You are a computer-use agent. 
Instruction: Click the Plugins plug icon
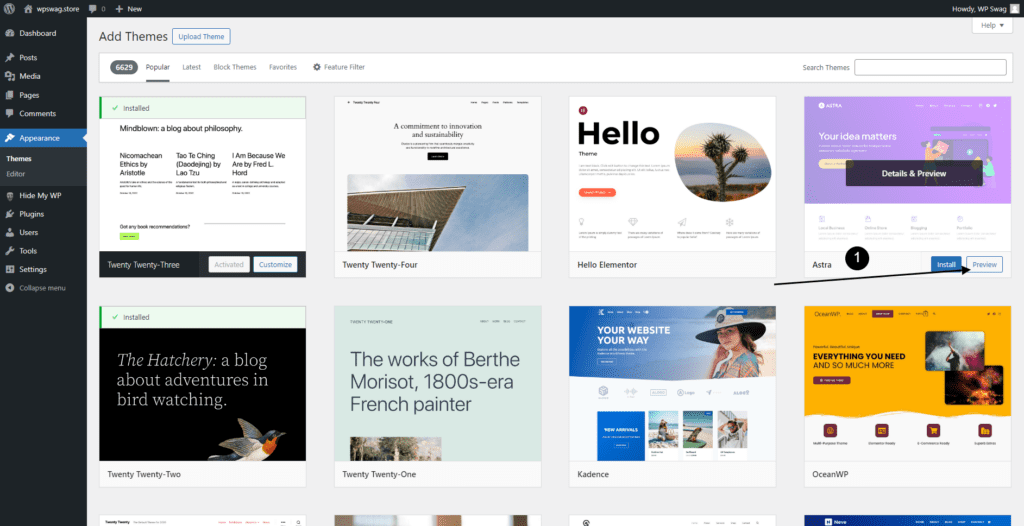tap(10, 214)
